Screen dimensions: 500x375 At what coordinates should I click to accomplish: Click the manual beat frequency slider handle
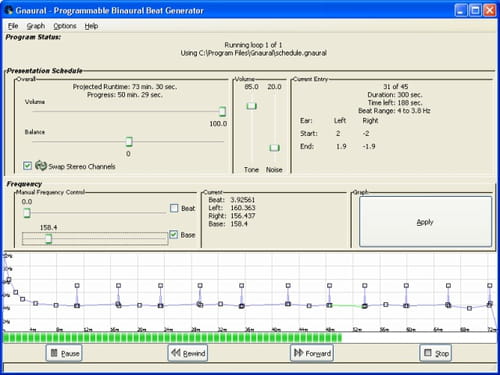point(27,213)
